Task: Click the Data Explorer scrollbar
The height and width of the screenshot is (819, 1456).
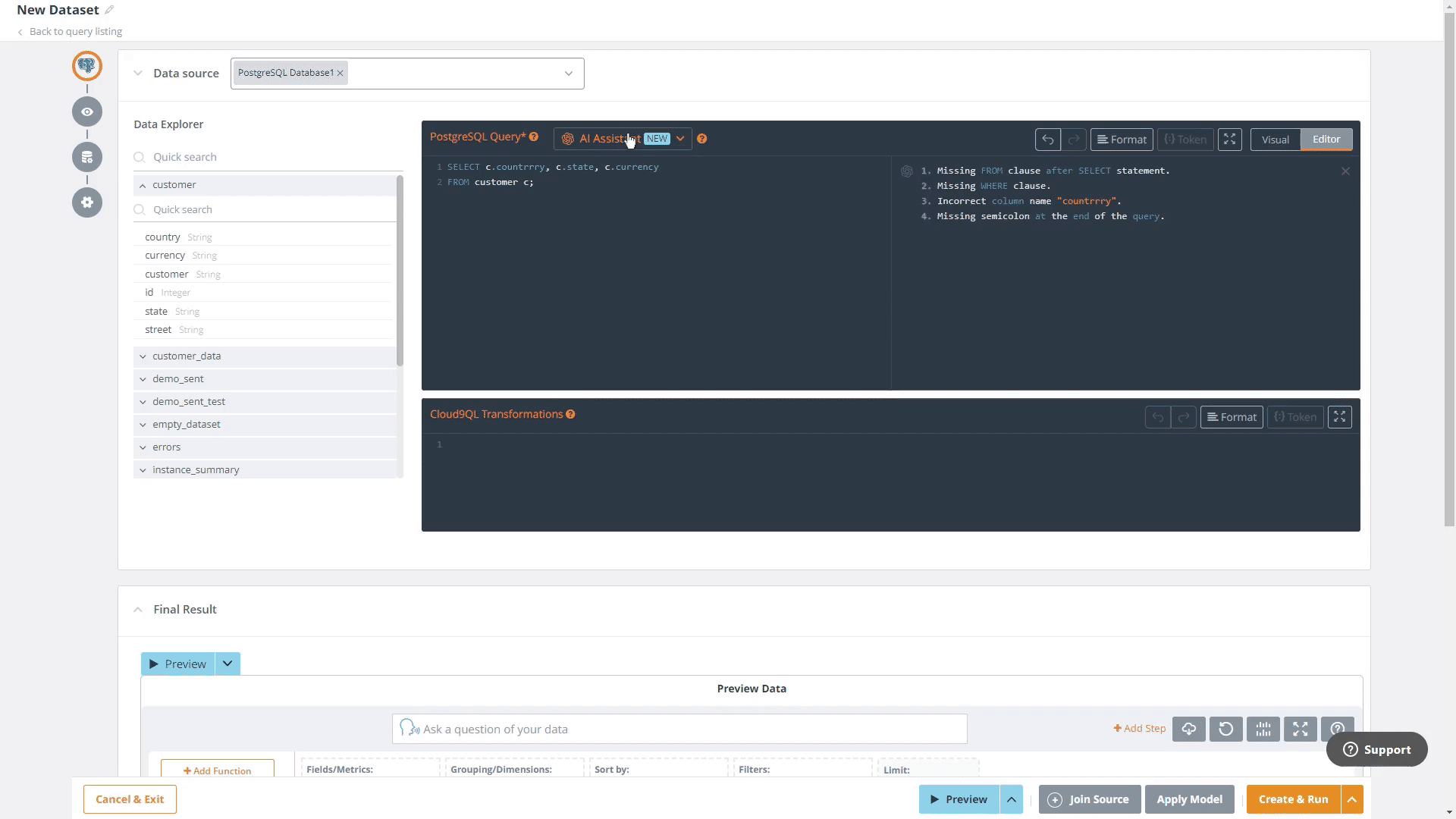Action: point(400,270)
